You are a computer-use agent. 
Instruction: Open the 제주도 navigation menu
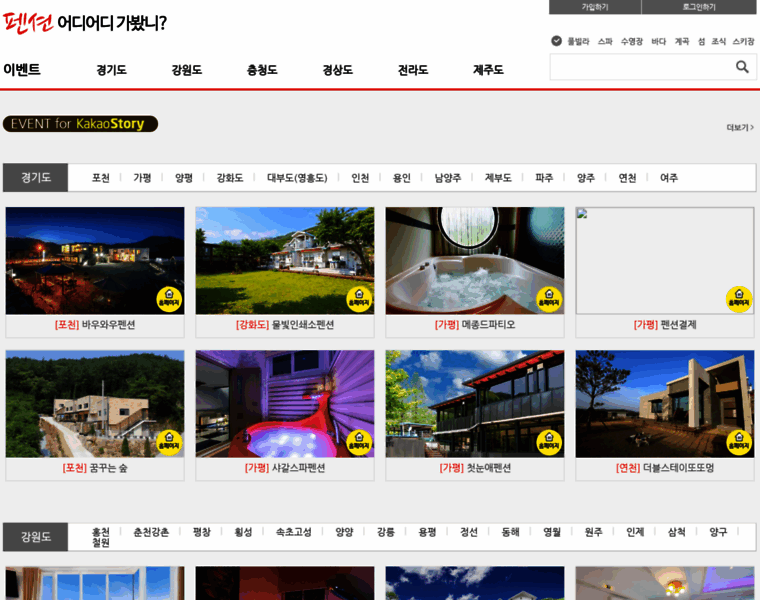tap(489, 70)
